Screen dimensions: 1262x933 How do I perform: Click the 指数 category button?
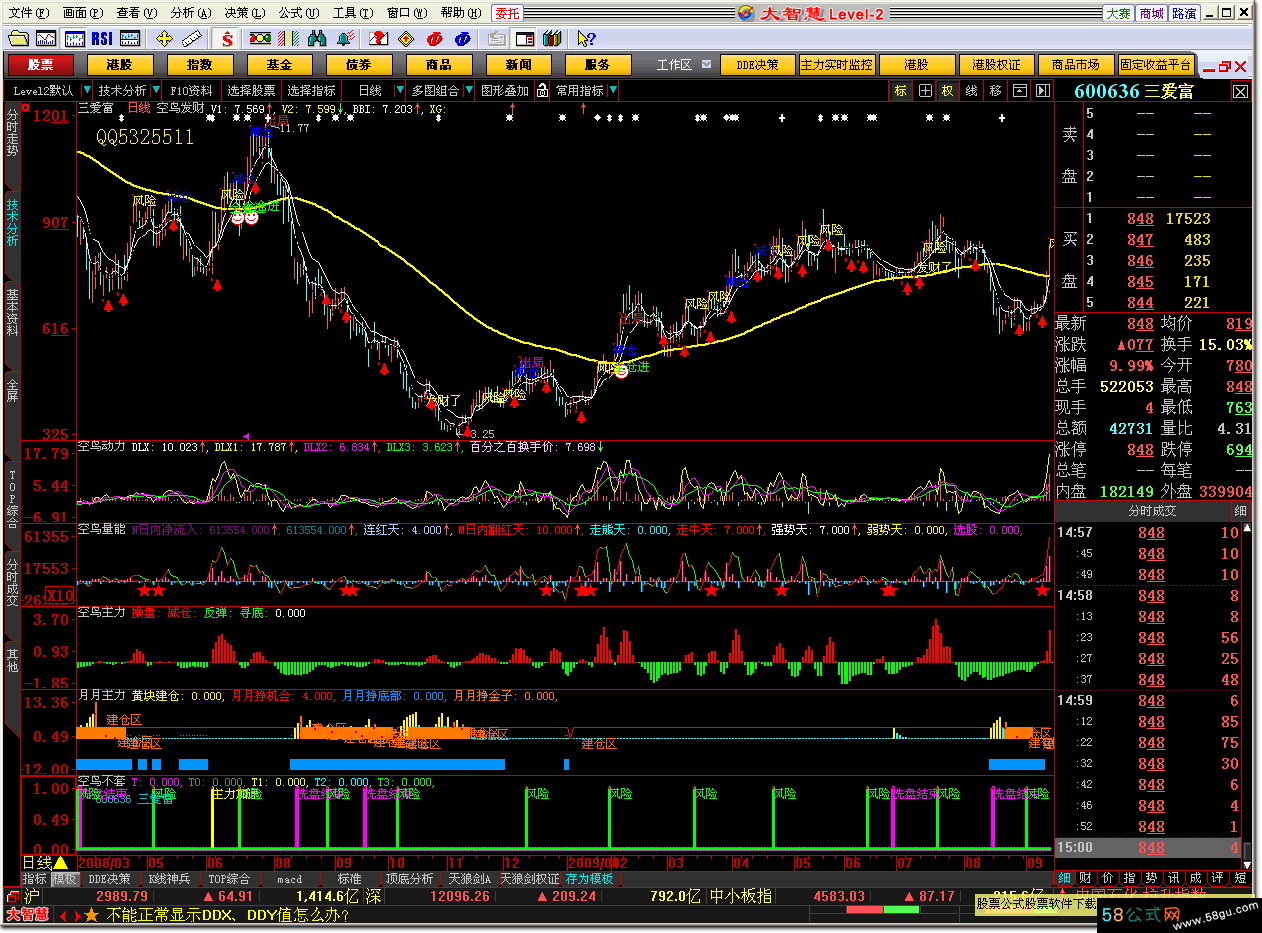pos(199,64)
